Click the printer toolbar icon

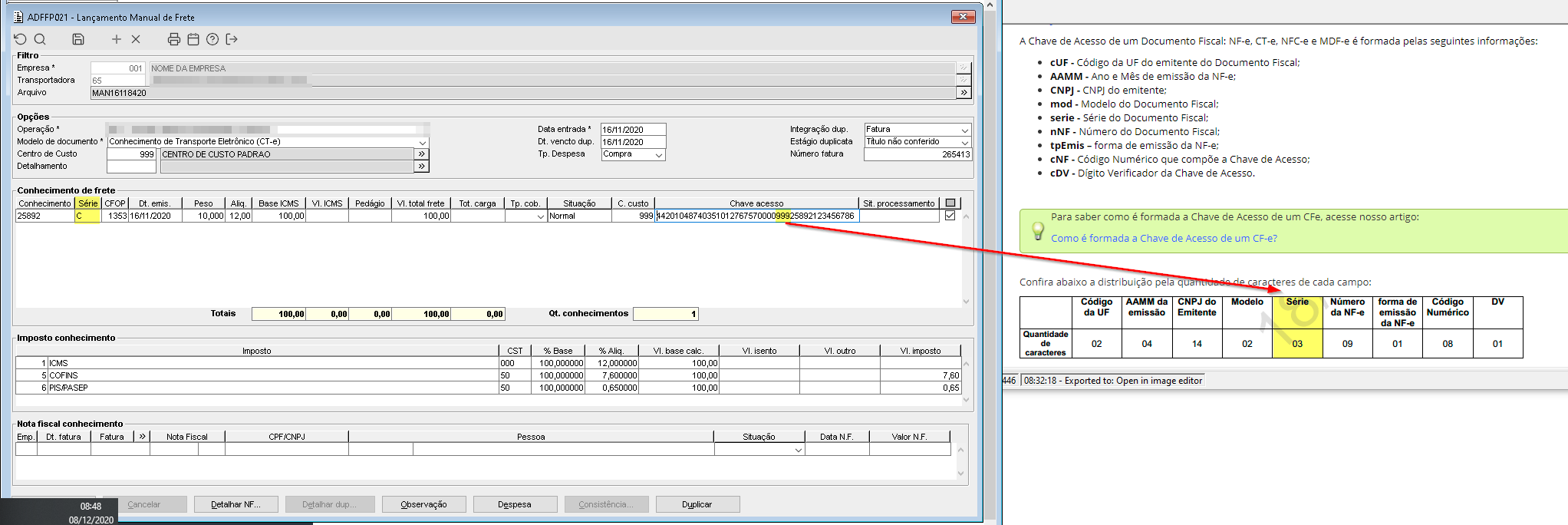pos(174,39)
